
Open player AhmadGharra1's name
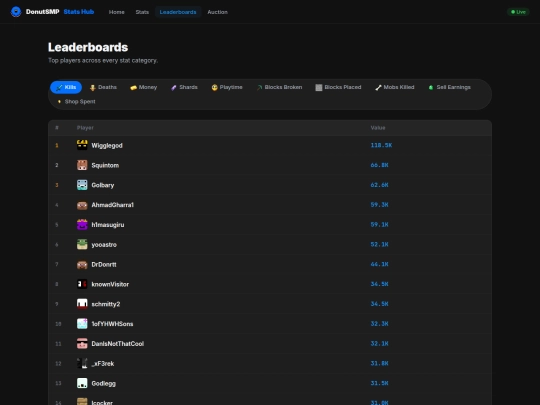pyautogui.click(x=113, y=205)
